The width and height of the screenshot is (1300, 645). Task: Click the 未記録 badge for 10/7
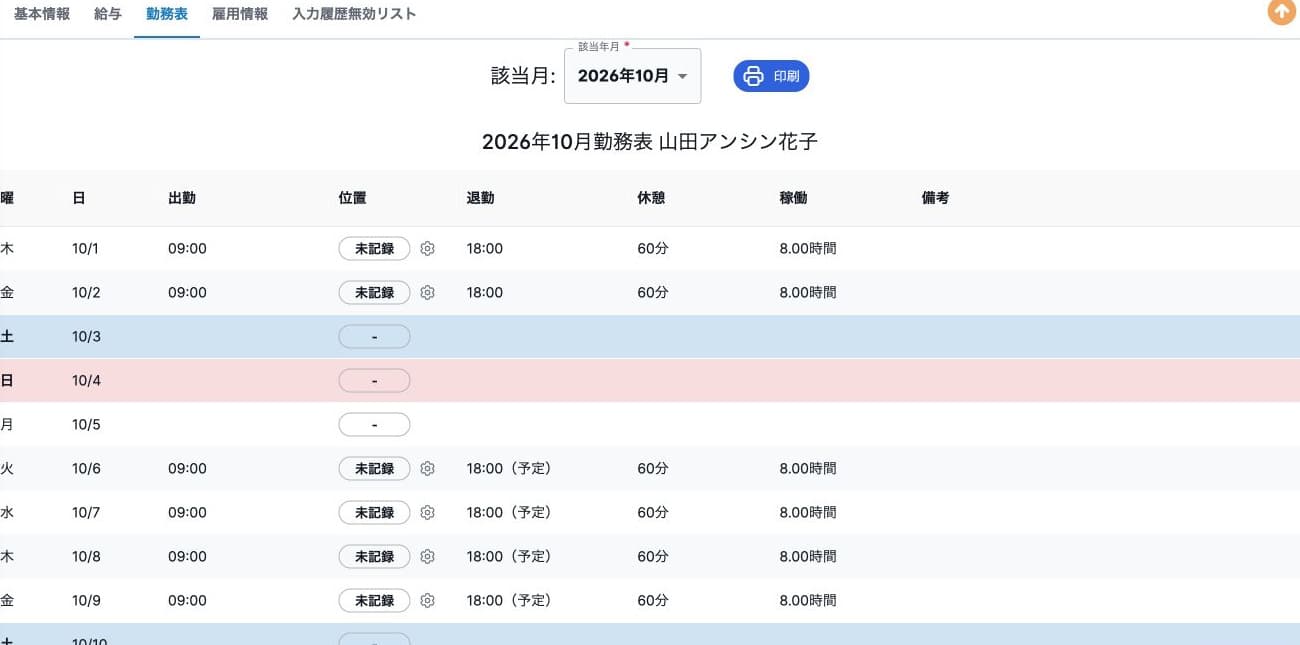point(375,513)
